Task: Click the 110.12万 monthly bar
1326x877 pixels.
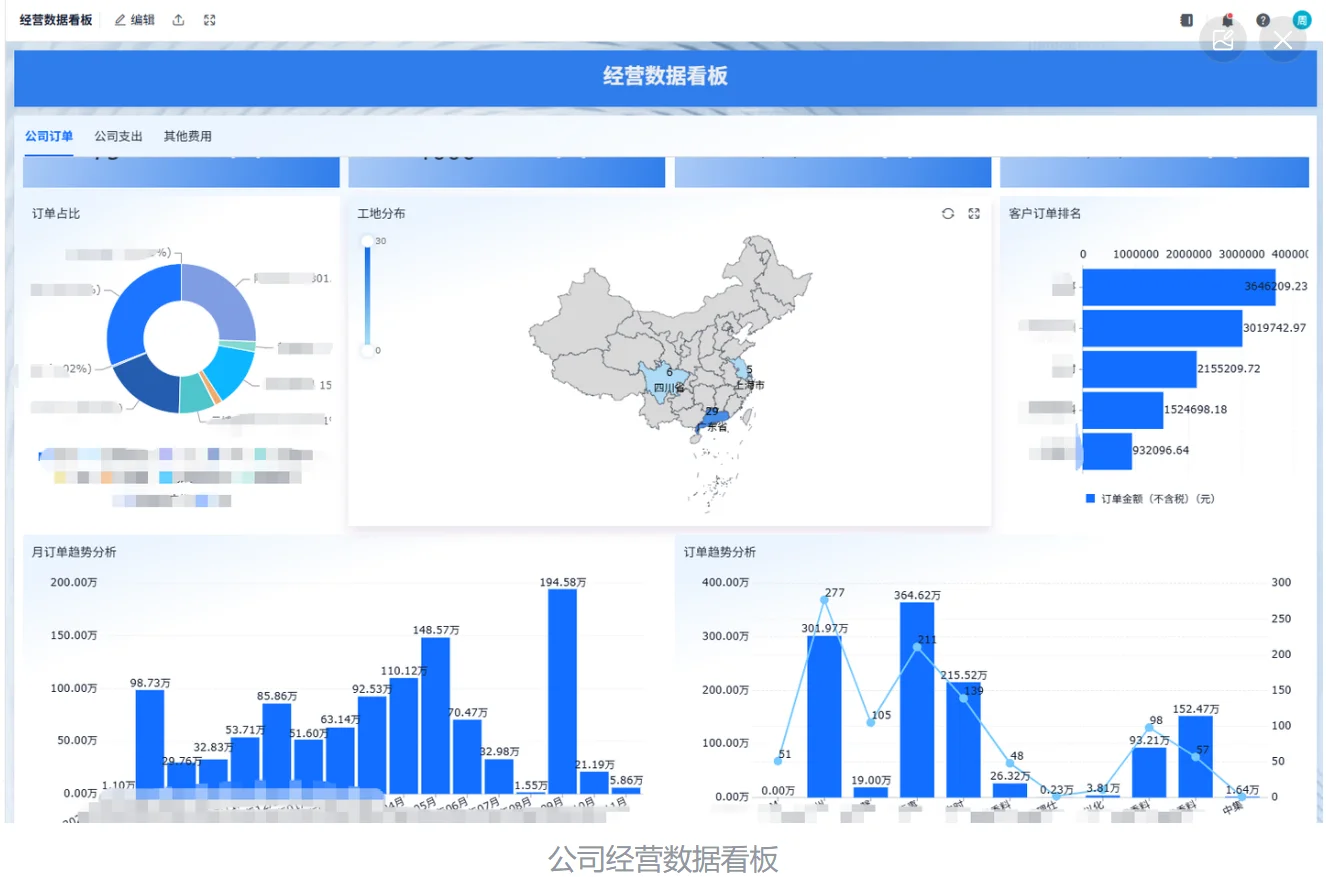Action: pos(404,735)
